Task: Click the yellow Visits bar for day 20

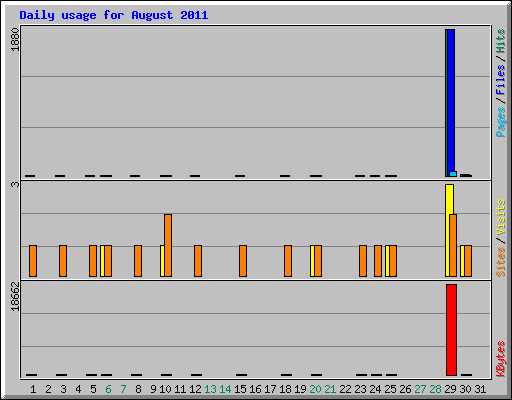Action: pos(312,261)
